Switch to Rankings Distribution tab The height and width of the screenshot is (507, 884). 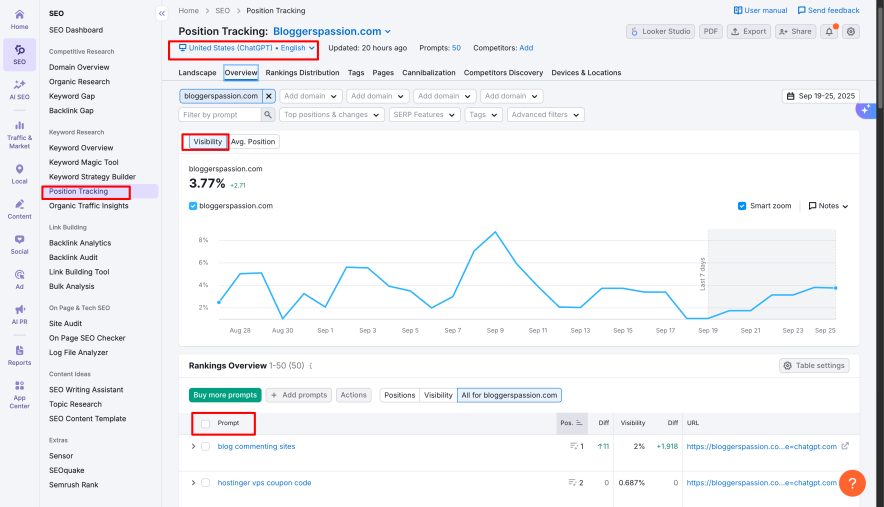[302, 73]
